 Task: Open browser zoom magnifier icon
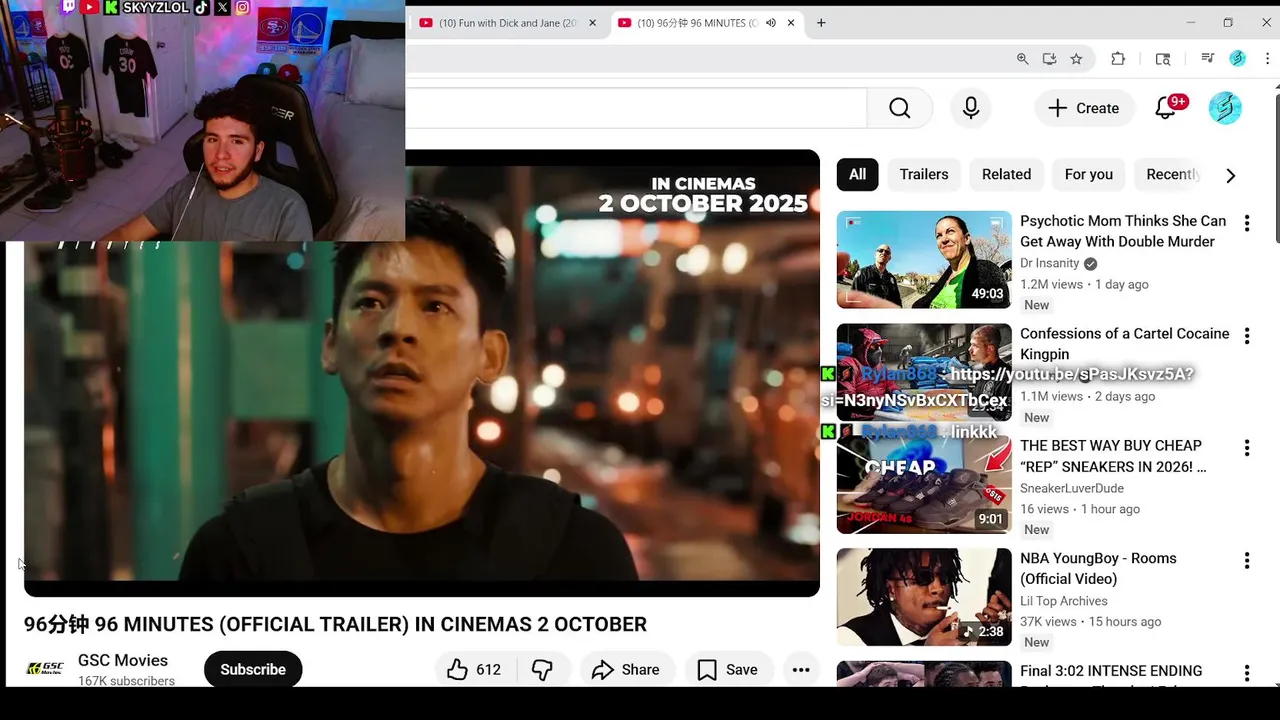(1022, 59)
